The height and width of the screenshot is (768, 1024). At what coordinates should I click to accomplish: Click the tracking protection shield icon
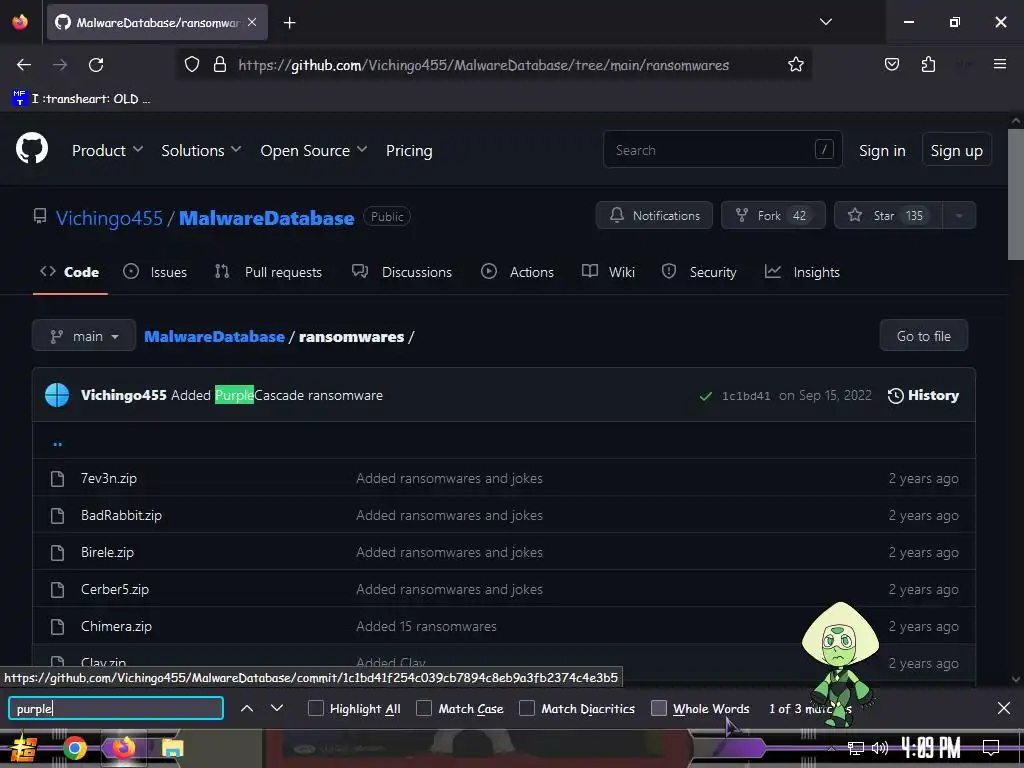(191, 64)
